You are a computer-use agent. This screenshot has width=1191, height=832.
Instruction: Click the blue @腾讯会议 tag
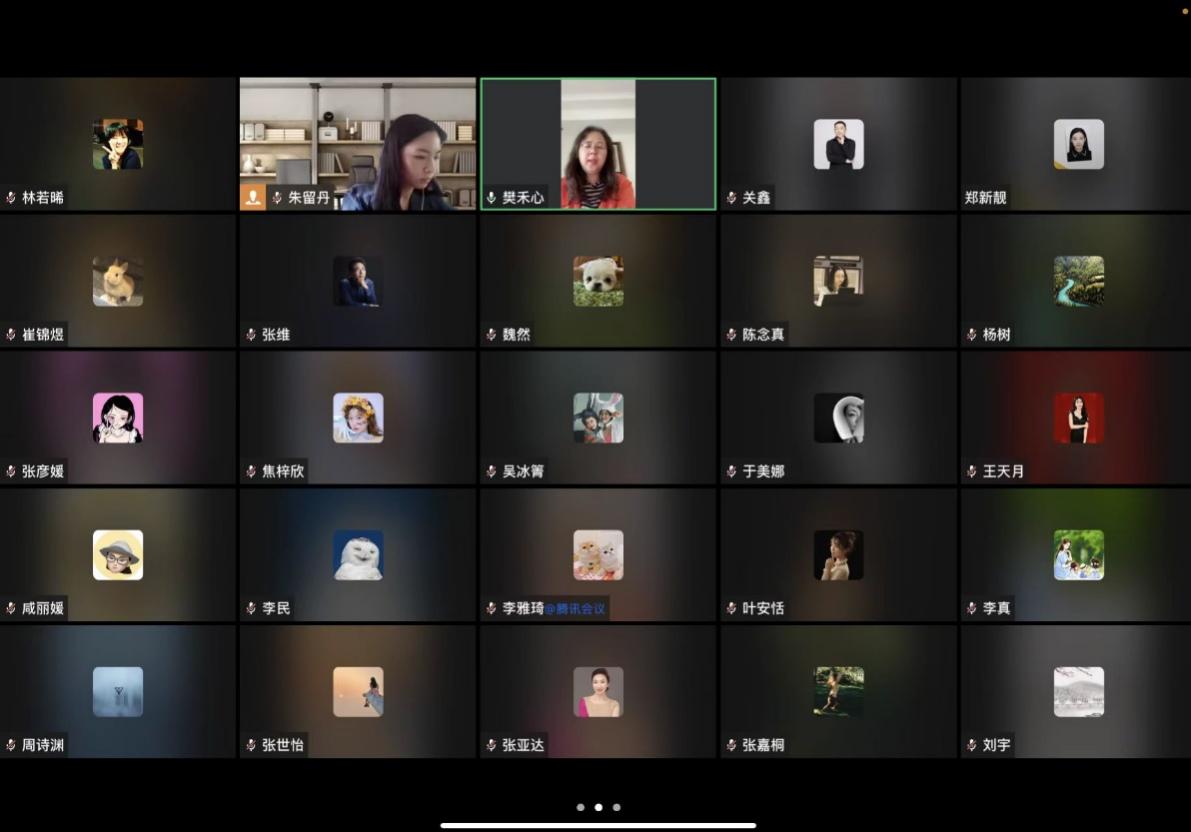(x=575, y=608)
